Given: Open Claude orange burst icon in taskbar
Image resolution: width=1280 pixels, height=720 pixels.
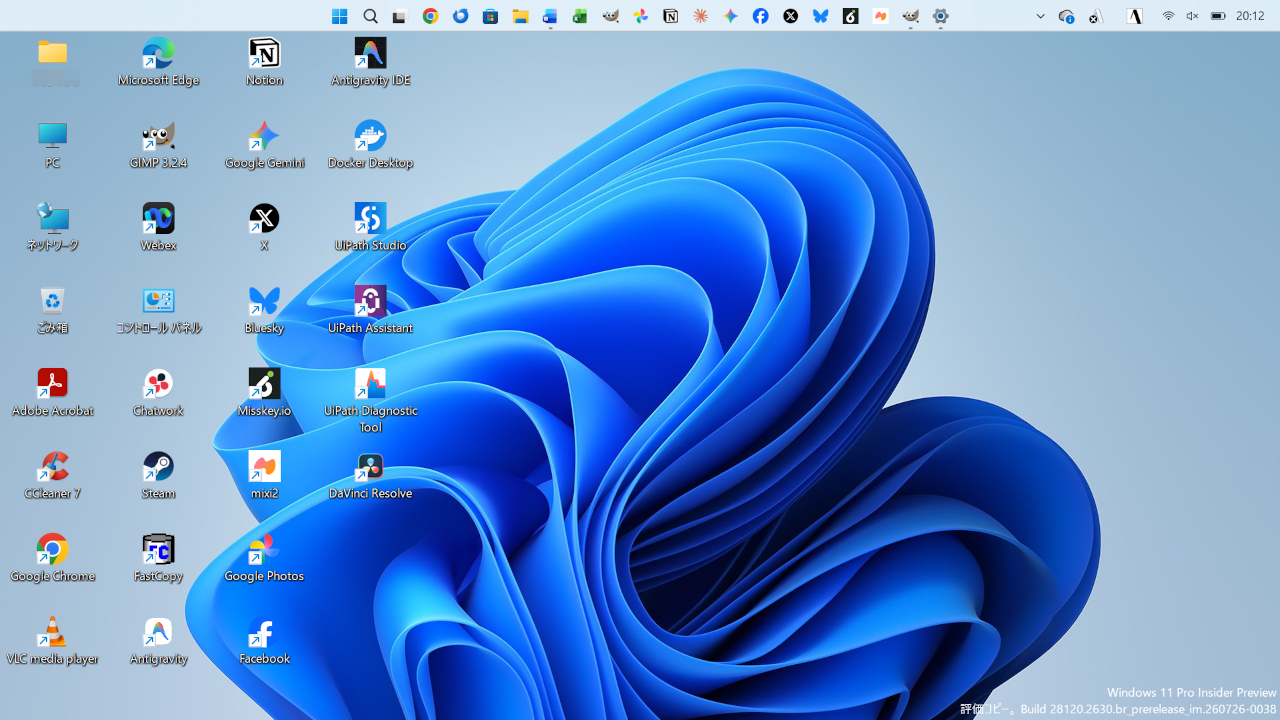Looking at the screenshot, I should [x=700, y=16].
